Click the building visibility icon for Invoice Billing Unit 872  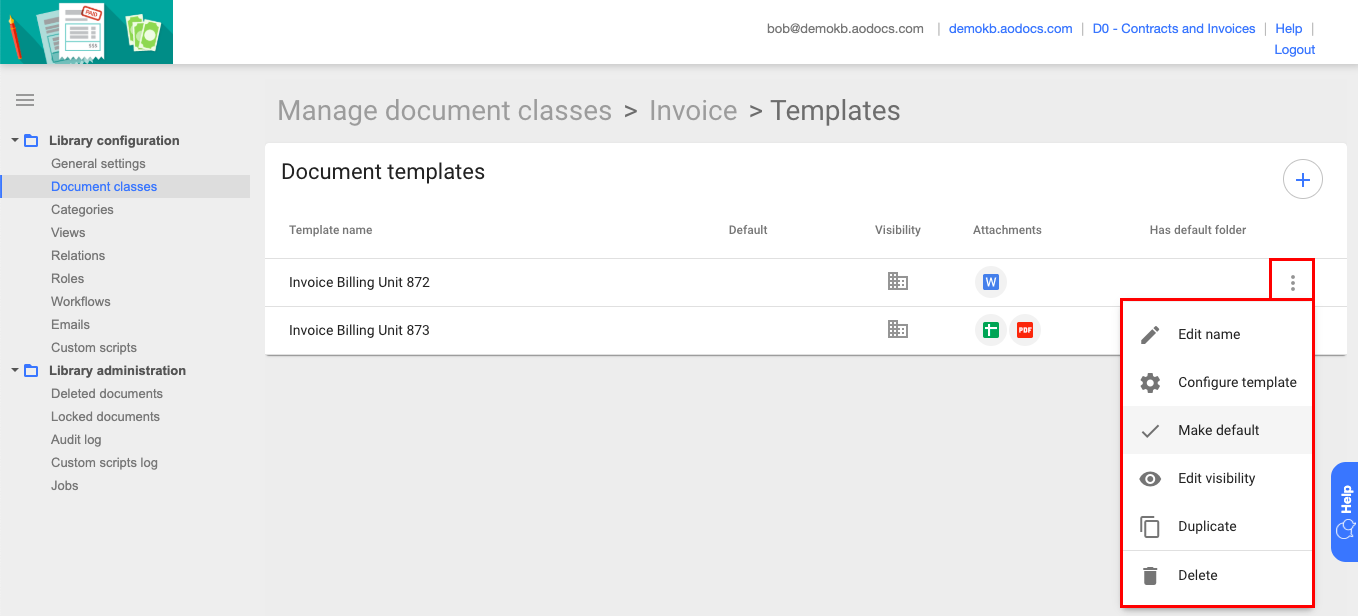point(897,282)
